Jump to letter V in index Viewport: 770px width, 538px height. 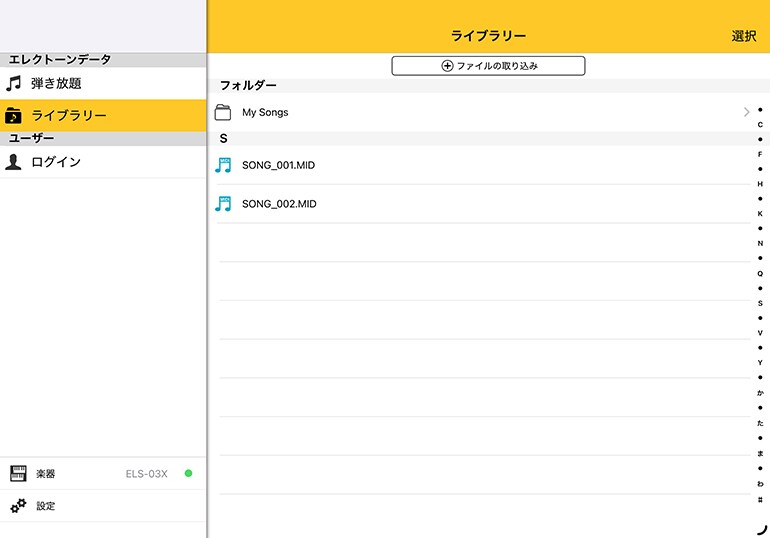[x=760, y=333]
